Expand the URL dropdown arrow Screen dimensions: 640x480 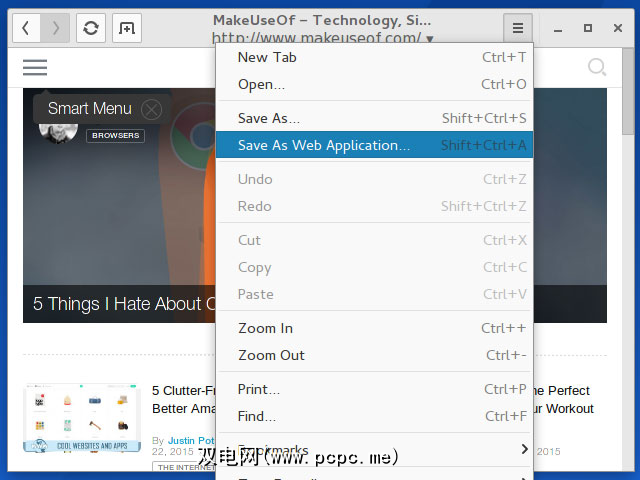pyautogui.click(x=429, y=39)
